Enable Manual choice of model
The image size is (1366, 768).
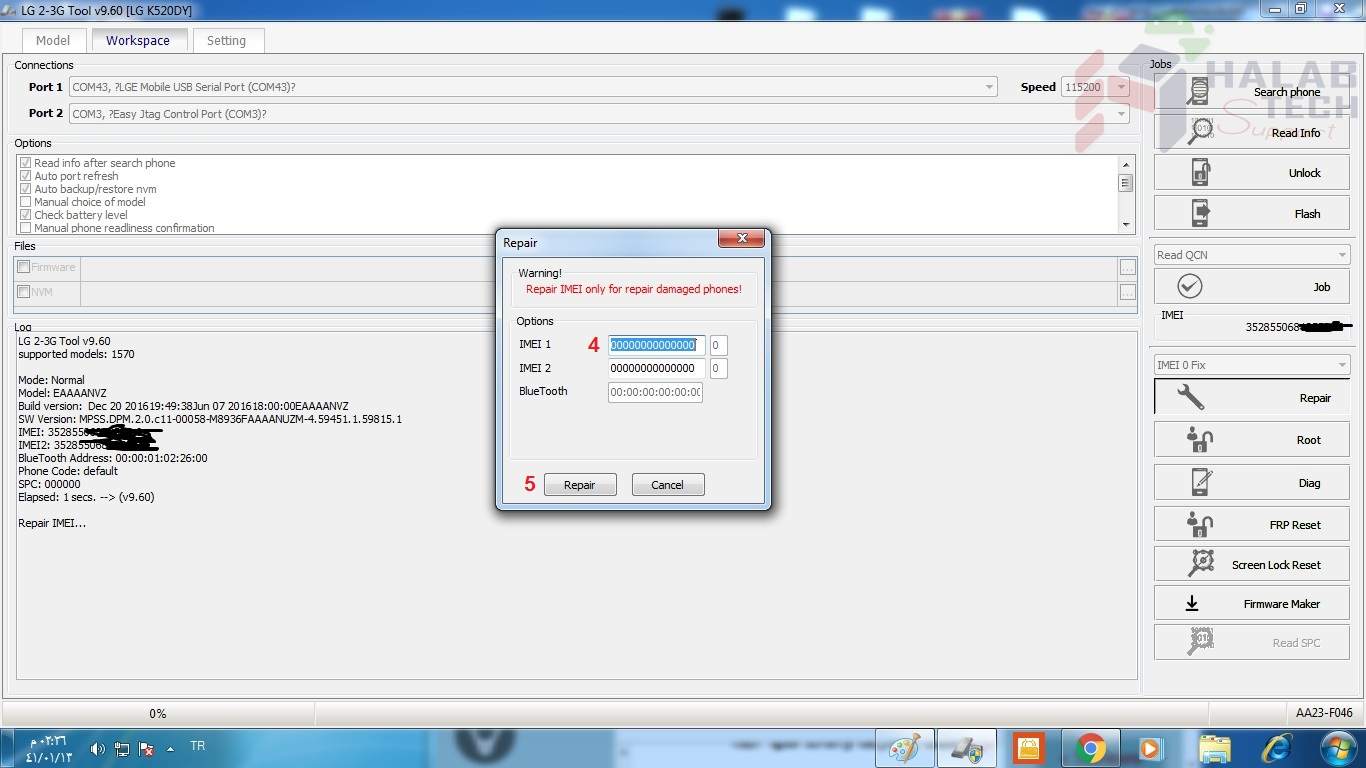click(x=26, y=202)
